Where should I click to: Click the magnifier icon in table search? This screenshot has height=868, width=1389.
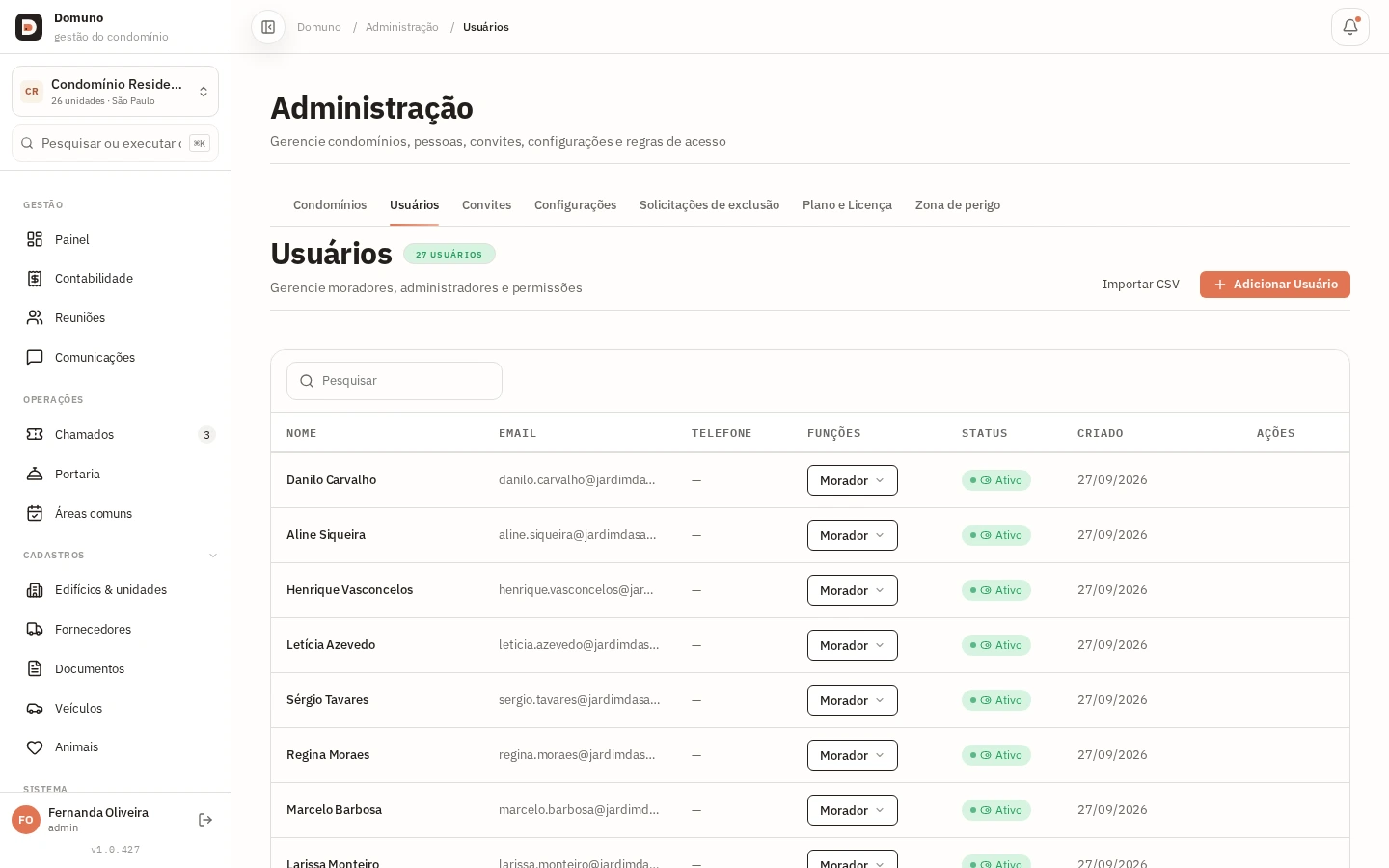click(x=307, y=381)
